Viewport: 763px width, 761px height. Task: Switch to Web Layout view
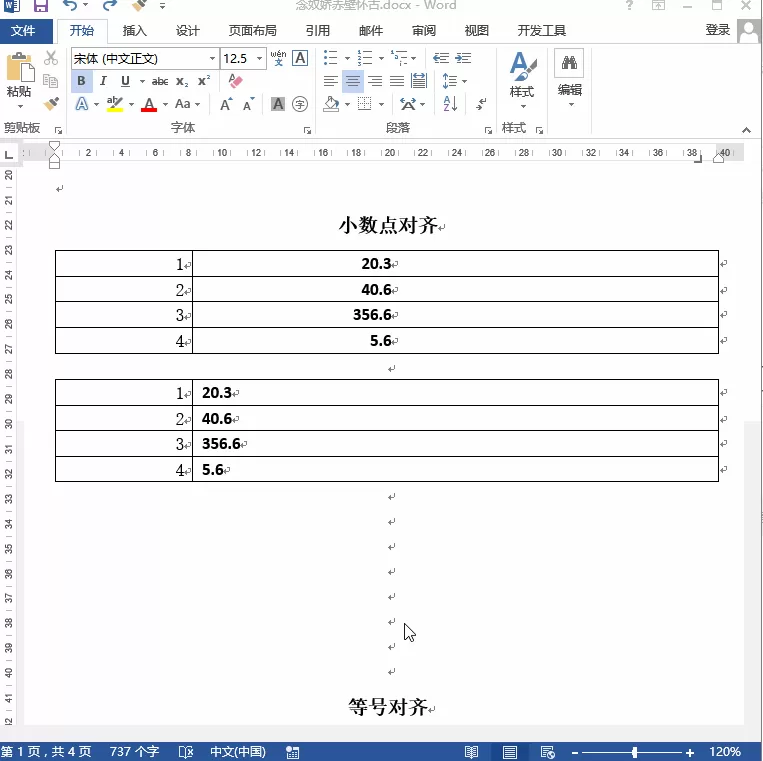pos(547,752)
